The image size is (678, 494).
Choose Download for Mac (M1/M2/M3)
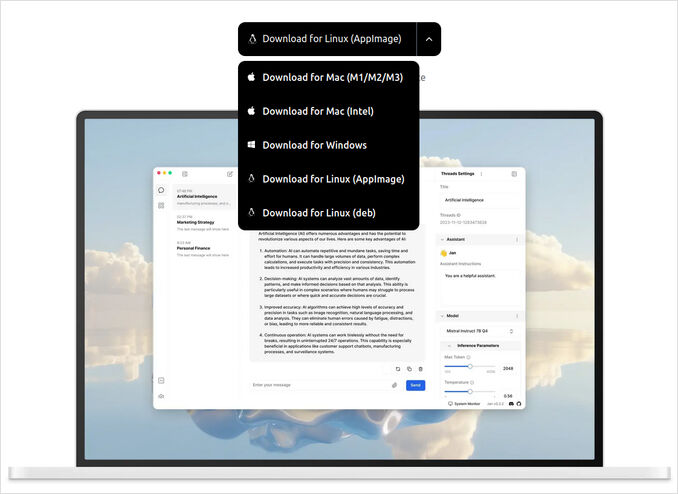pos(329,77)
